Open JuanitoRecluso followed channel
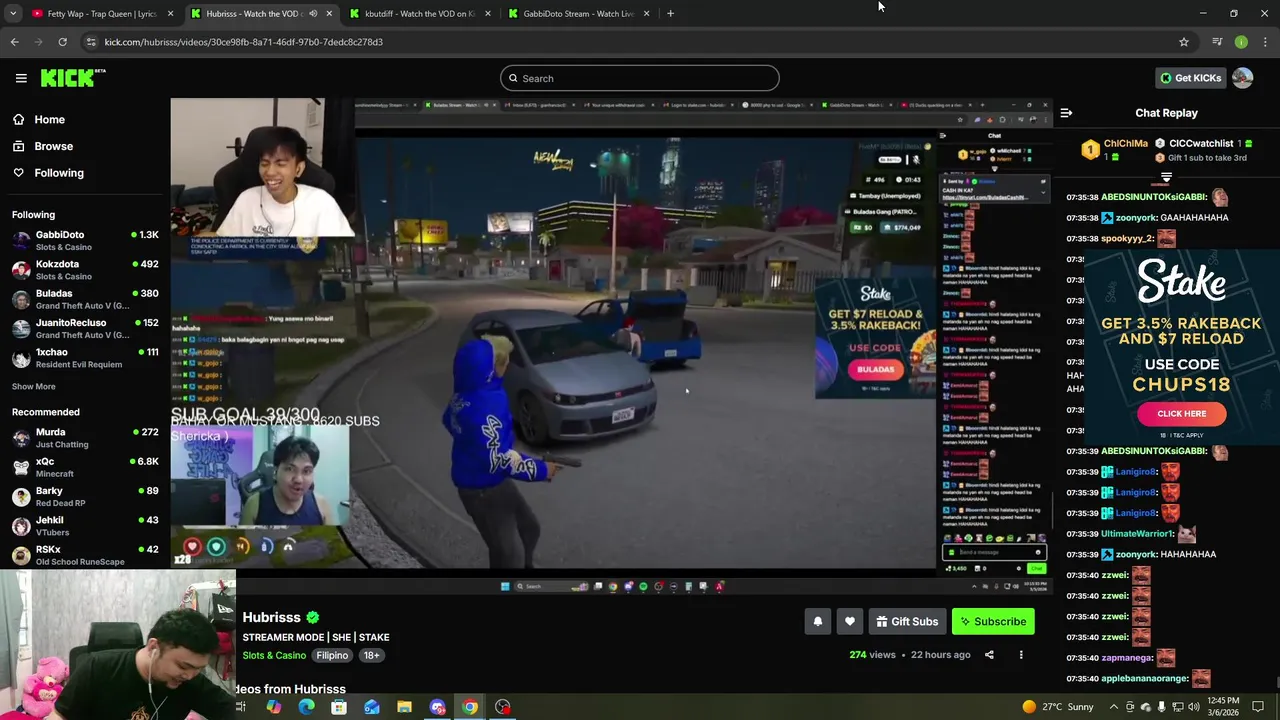Image resolution: width=1280 pixels, height=720 pixels. (85, 328)
